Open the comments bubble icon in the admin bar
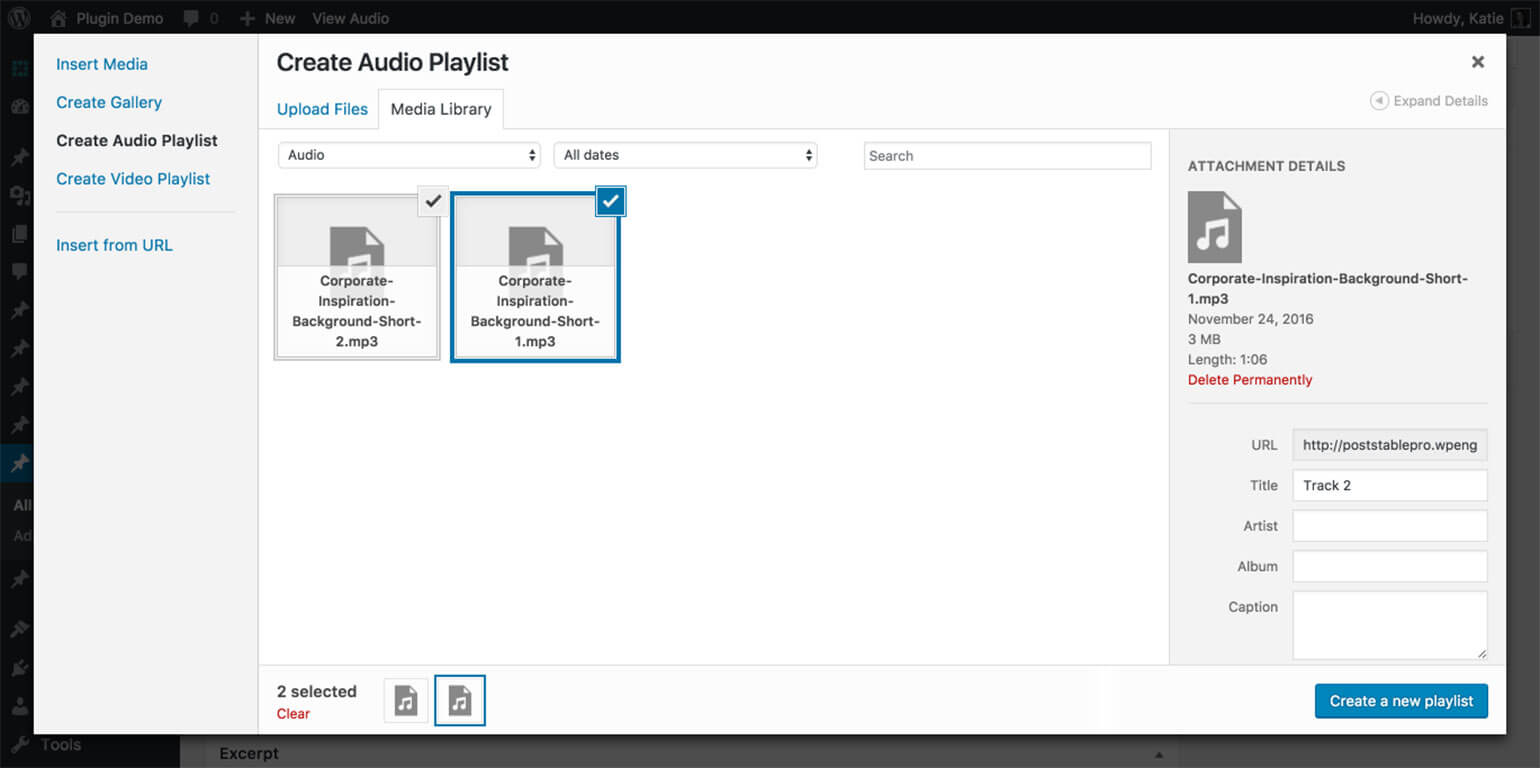The image size is (1540, 768). click(190, 17)
